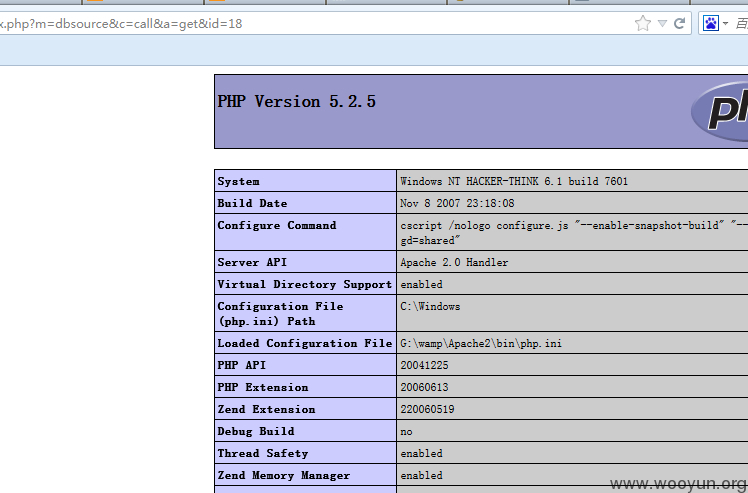Select 'enabled' value for Zend Memory Manager
The width and height of the screenshot is (748, 493).
(x=421, y=475)
